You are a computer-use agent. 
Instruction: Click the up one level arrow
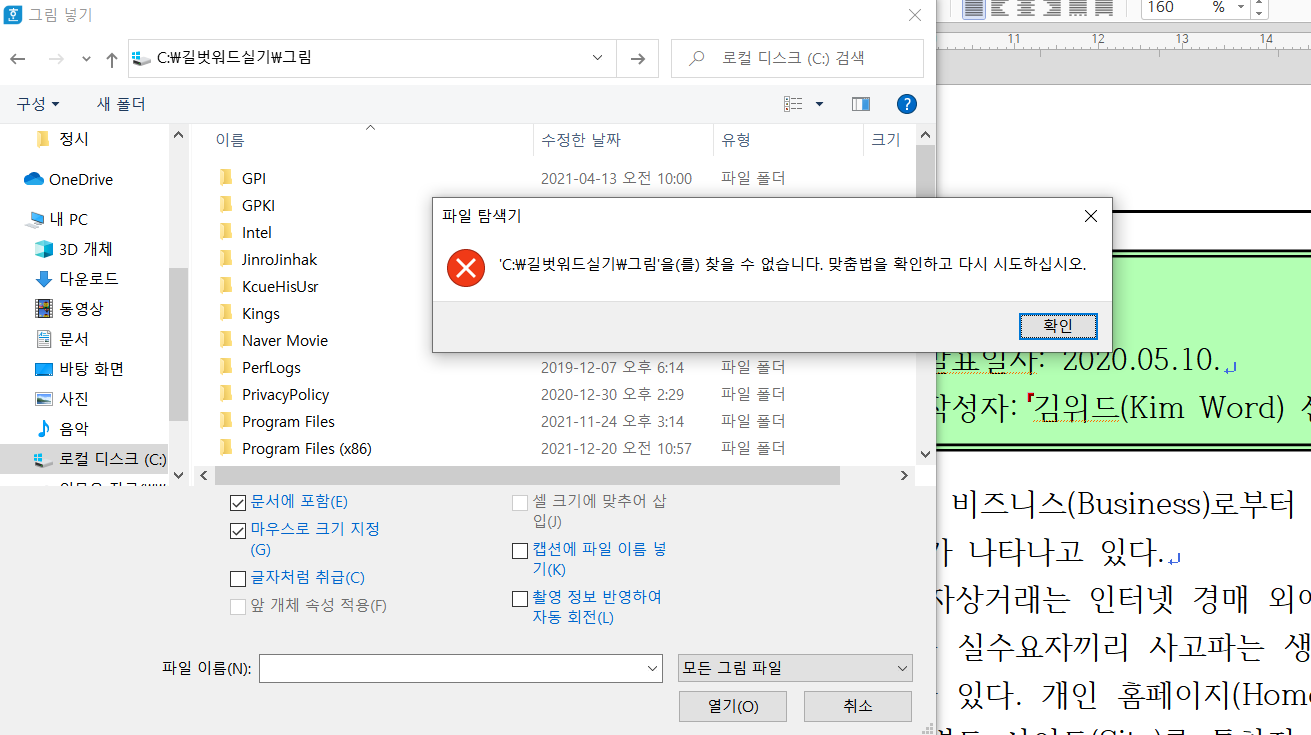click(112, 59)
